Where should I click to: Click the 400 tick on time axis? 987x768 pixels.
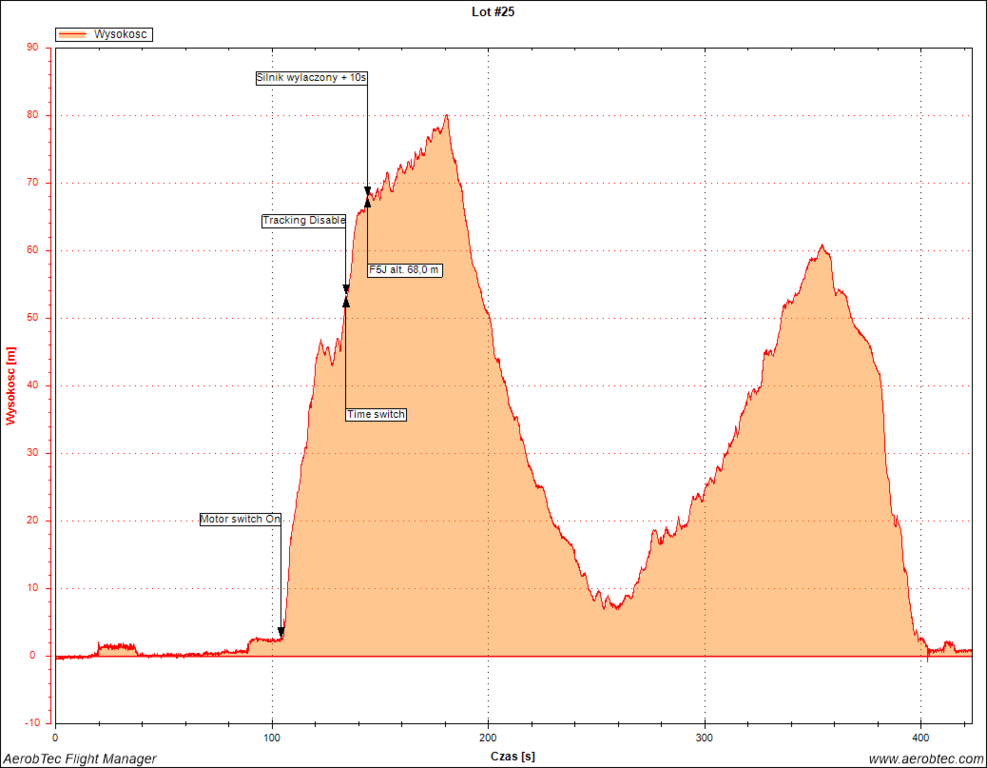(x=921, y=737)
